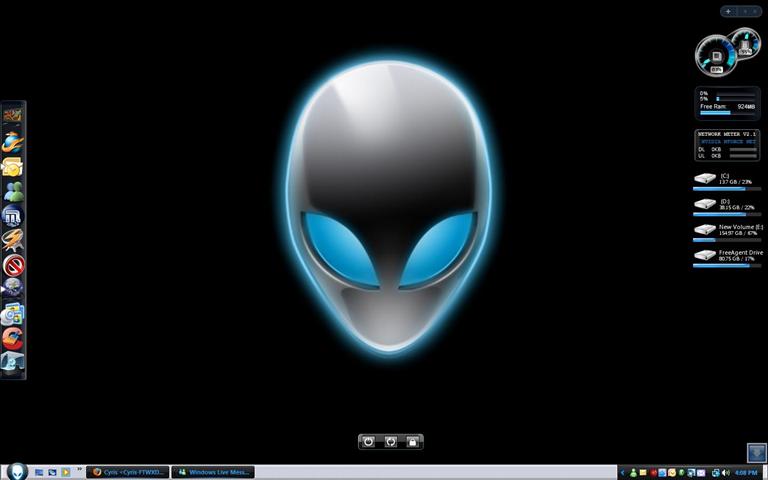This screenshot has height=480, width=768.
Task: Click the DL download speed row
Action: pyautogui.click(x=727, y=149)
